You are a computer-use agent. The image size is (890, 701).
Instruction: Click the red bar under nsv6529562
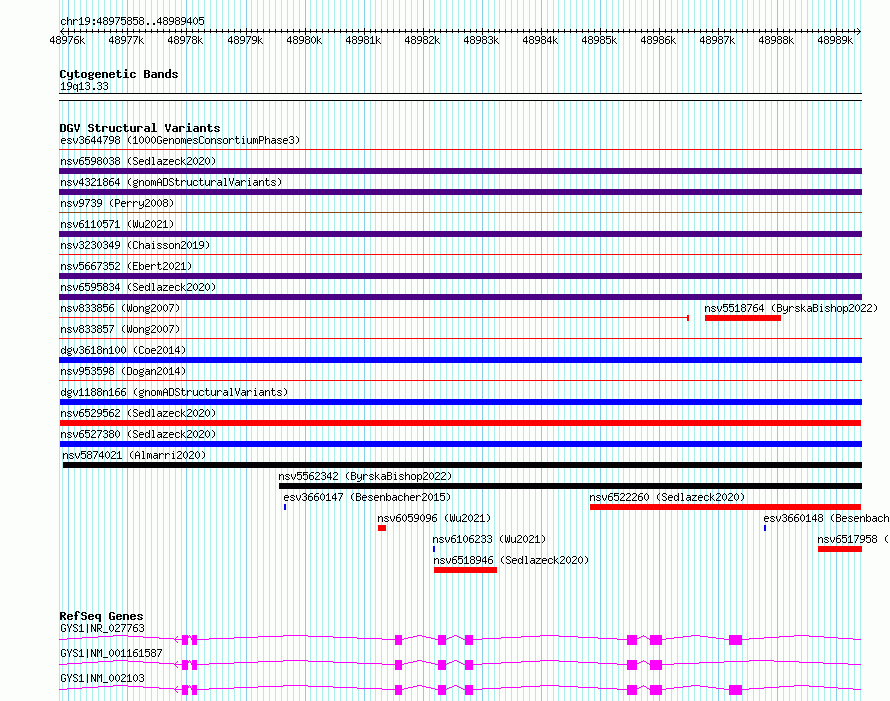click(460, 423)
